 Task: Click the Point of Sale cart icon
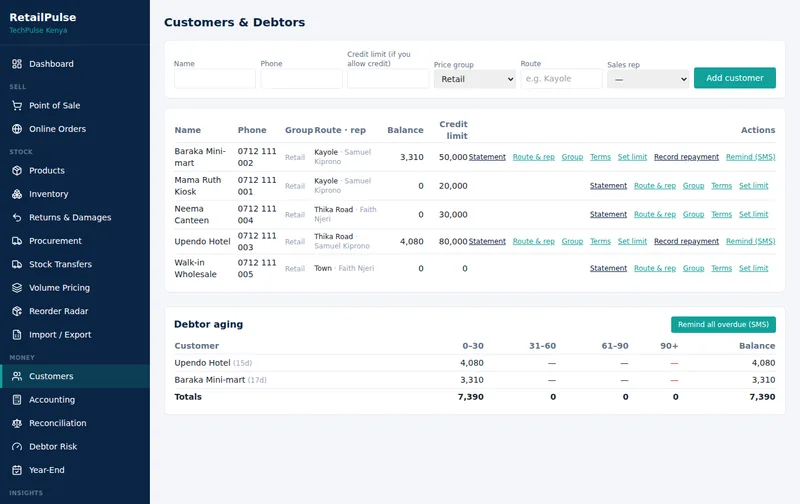[x=17, y=106]
